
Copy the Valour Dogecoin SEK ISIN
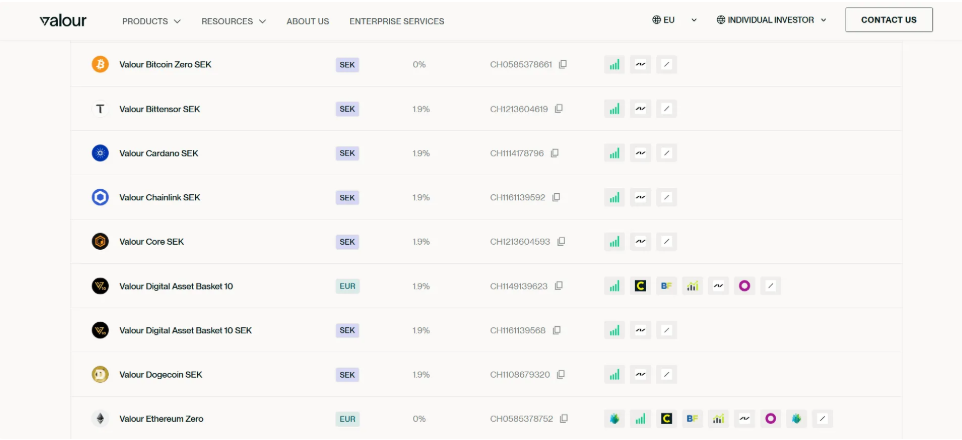(560, 374)
